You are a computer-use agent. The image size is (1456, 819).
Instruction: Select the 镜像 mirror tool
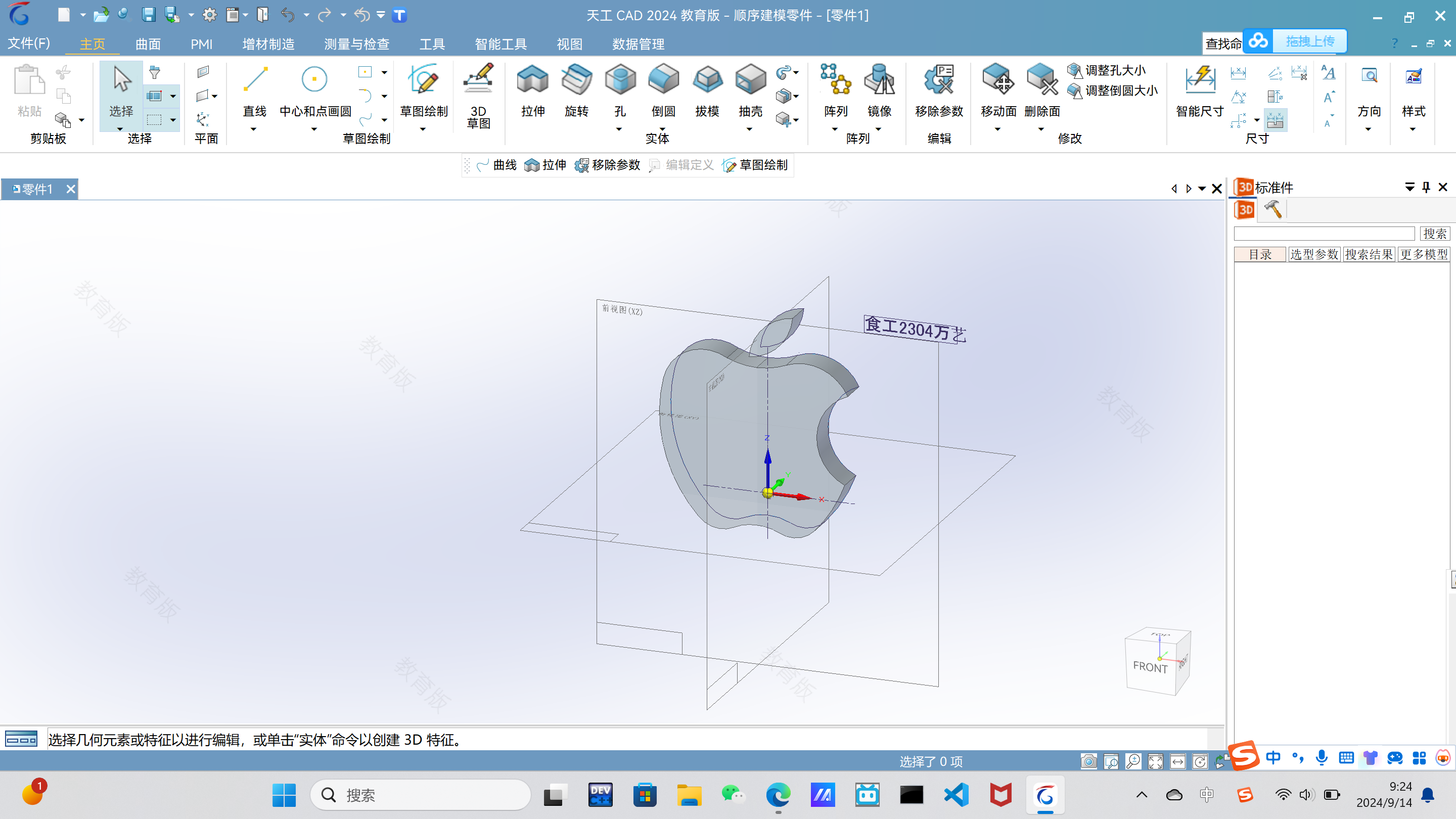pos(879,90)
